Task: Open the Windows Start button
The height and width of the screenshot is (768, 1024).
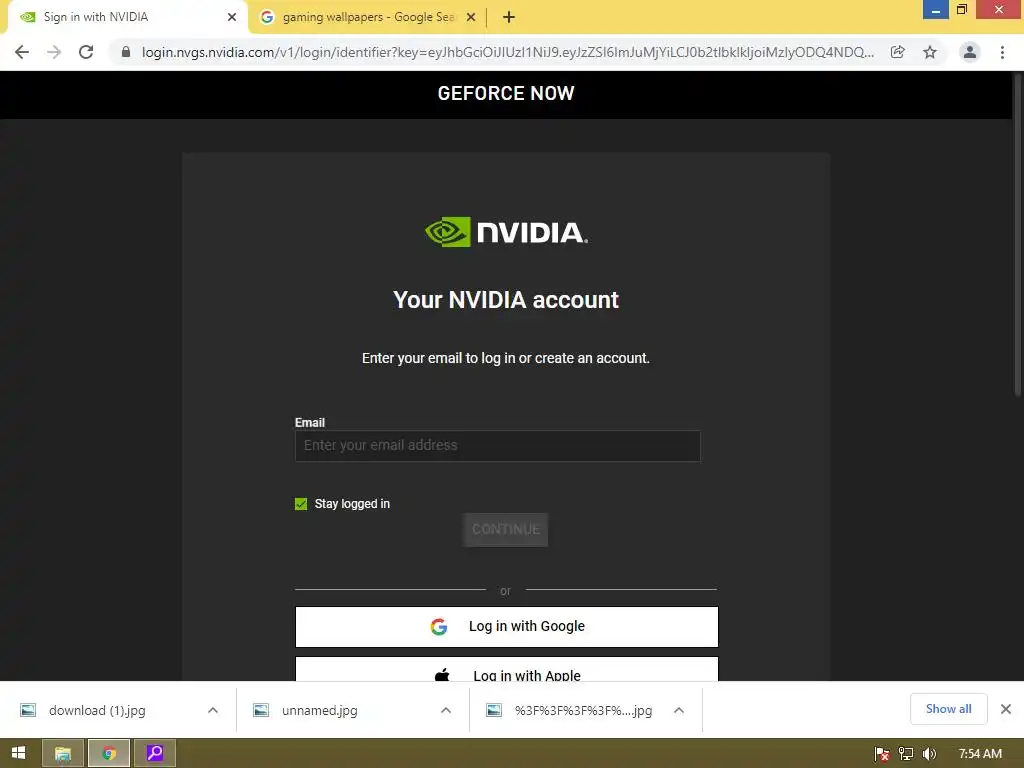Action: pyautogui.click(x=18, y=754)
